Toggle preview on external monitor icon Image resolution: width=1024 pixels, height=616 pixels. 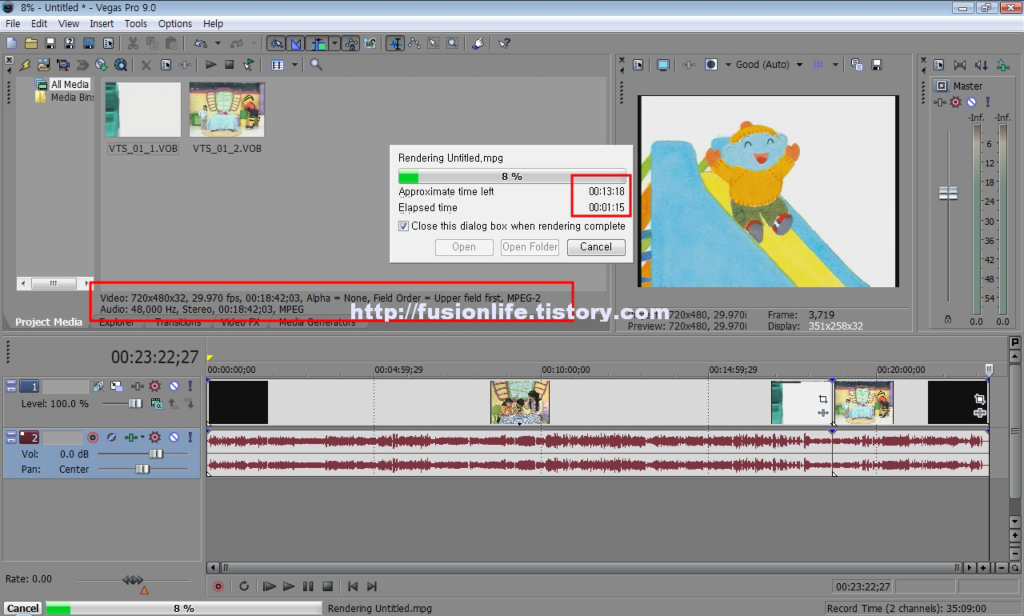(x=663, y=65)
